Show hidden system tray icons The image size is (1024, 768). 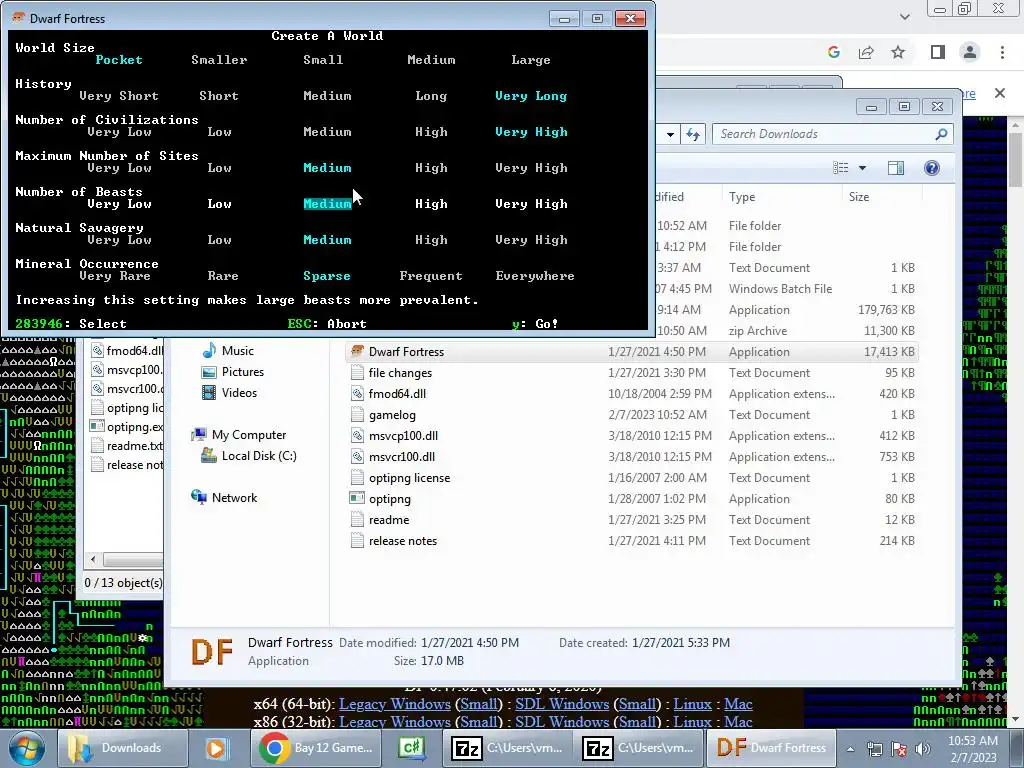850,749
